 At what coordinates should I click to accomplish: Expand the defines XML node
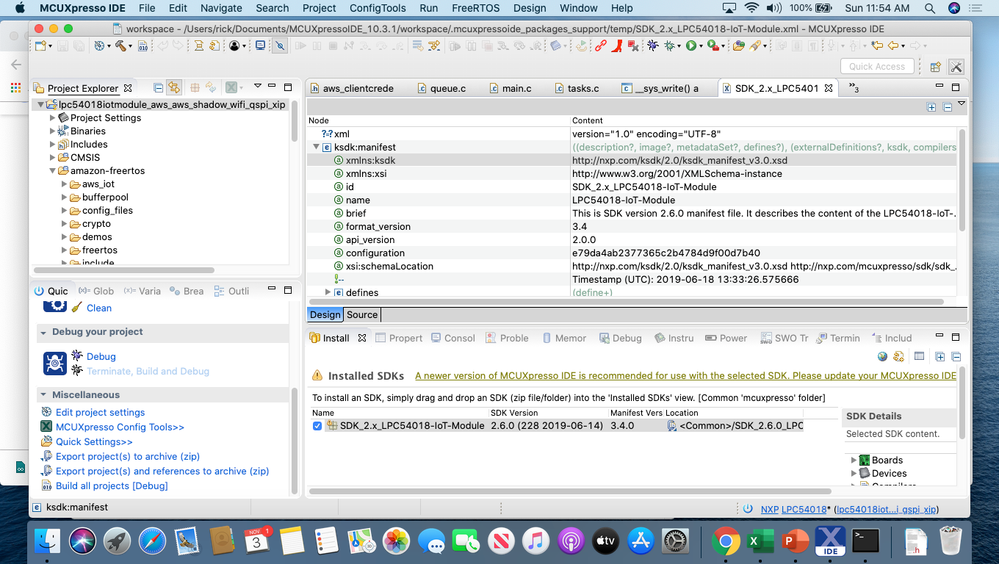point(327,293)
